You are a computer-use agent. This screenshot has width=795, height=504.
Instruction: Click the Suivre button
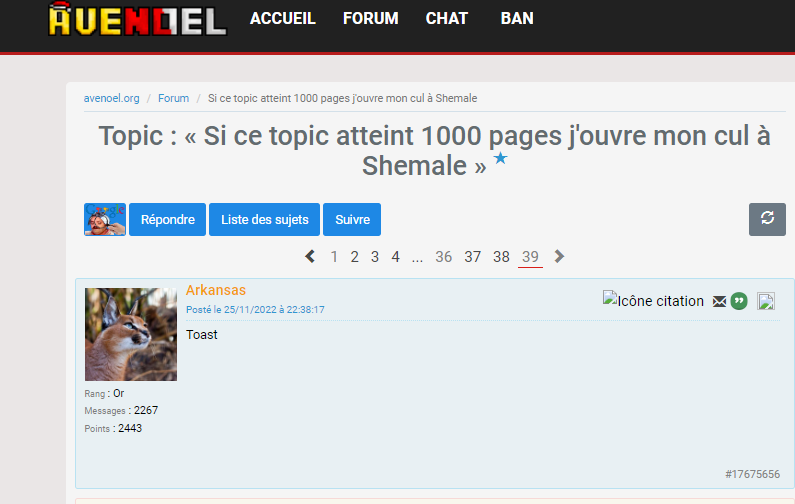[x=352, y=220]
